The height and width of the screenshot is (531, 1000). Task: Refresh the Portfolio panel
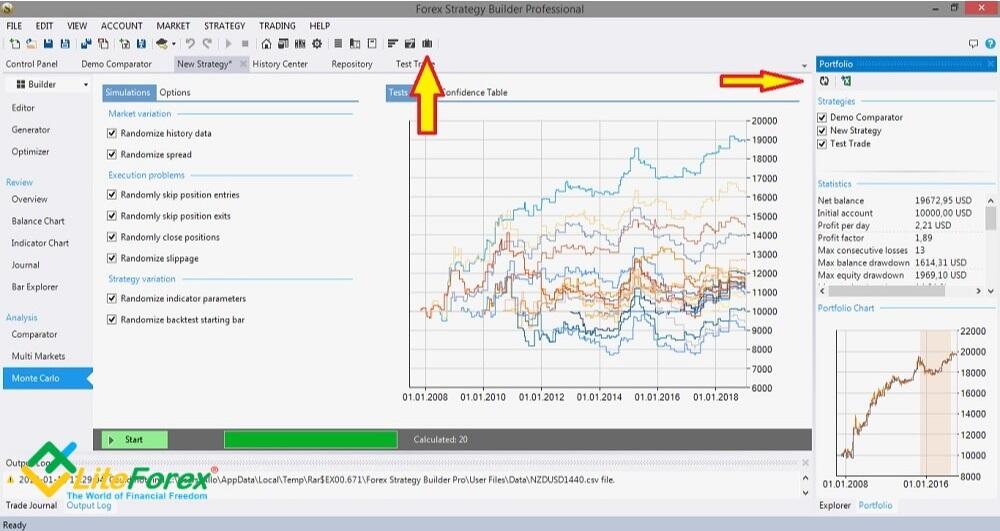pyautogui.click(x=824, y=81)
